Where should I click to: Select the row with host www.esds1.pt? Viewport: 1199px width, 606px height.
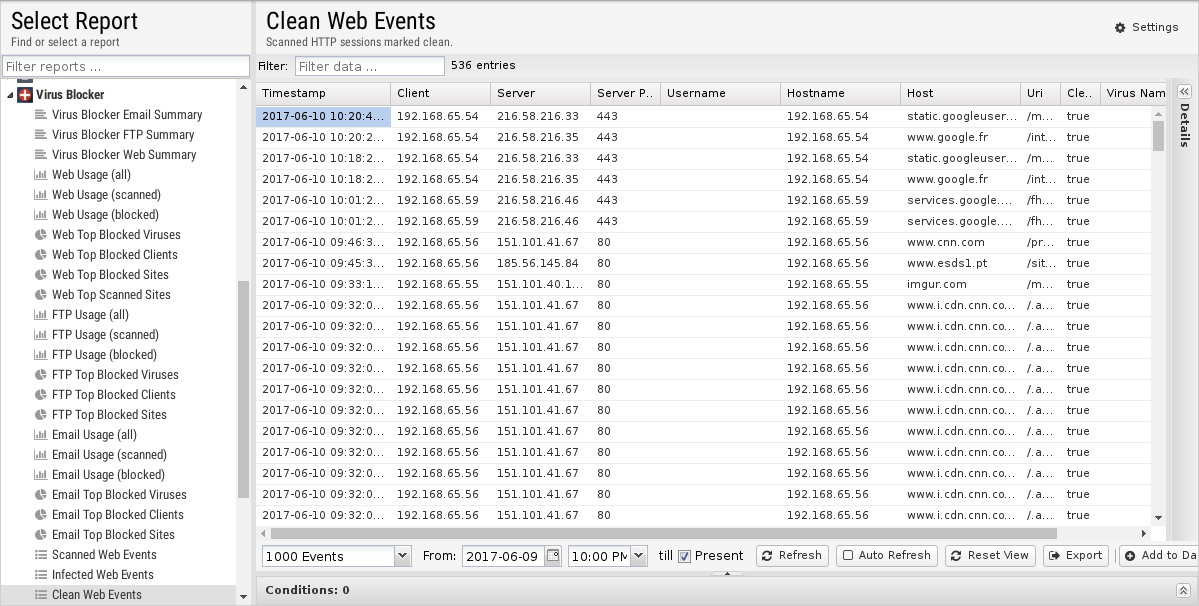(x=703, y=263)
